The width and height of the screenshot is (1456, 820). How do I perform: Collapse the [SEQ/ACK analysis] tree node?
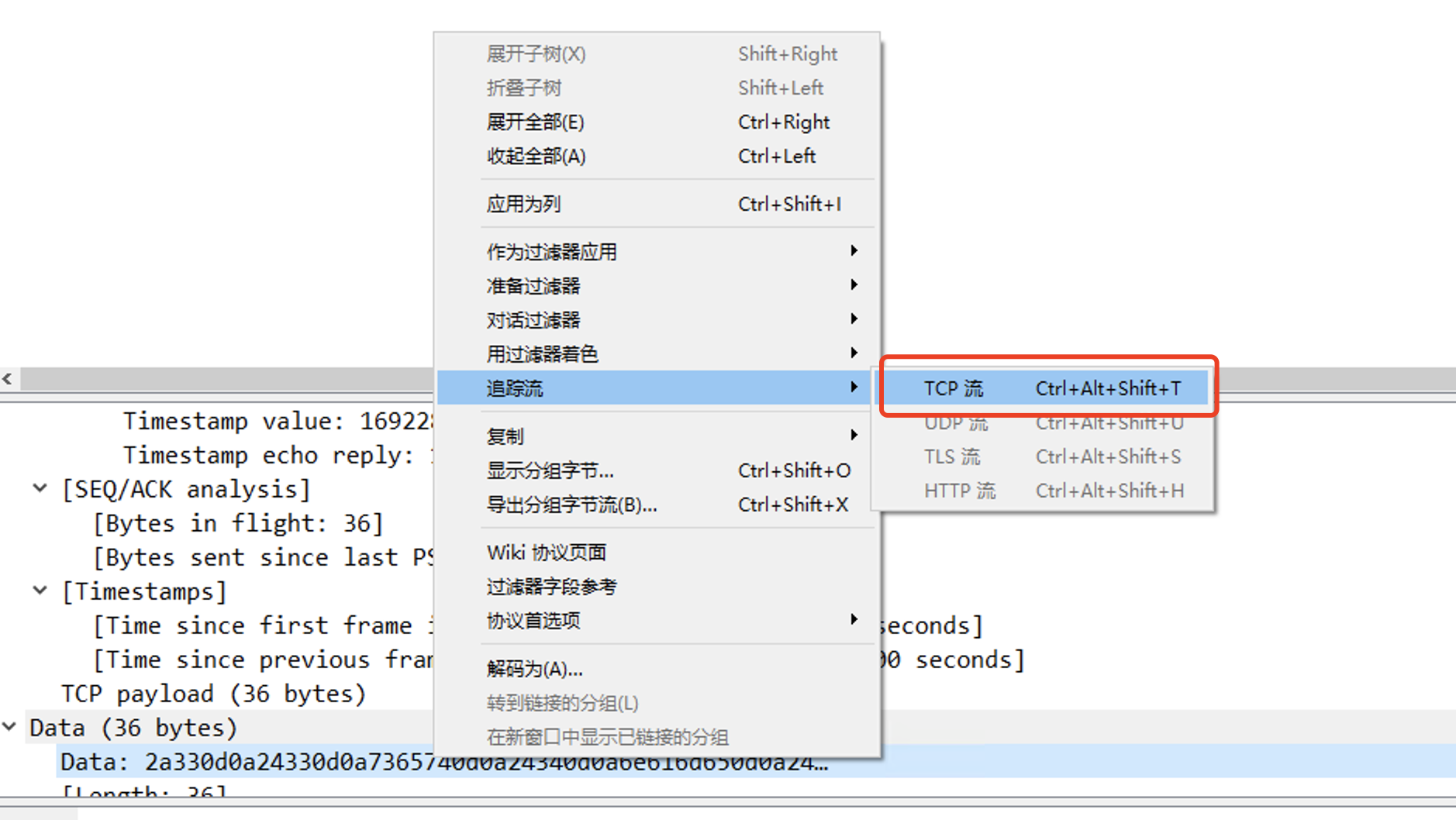click(x=40, y=488)
